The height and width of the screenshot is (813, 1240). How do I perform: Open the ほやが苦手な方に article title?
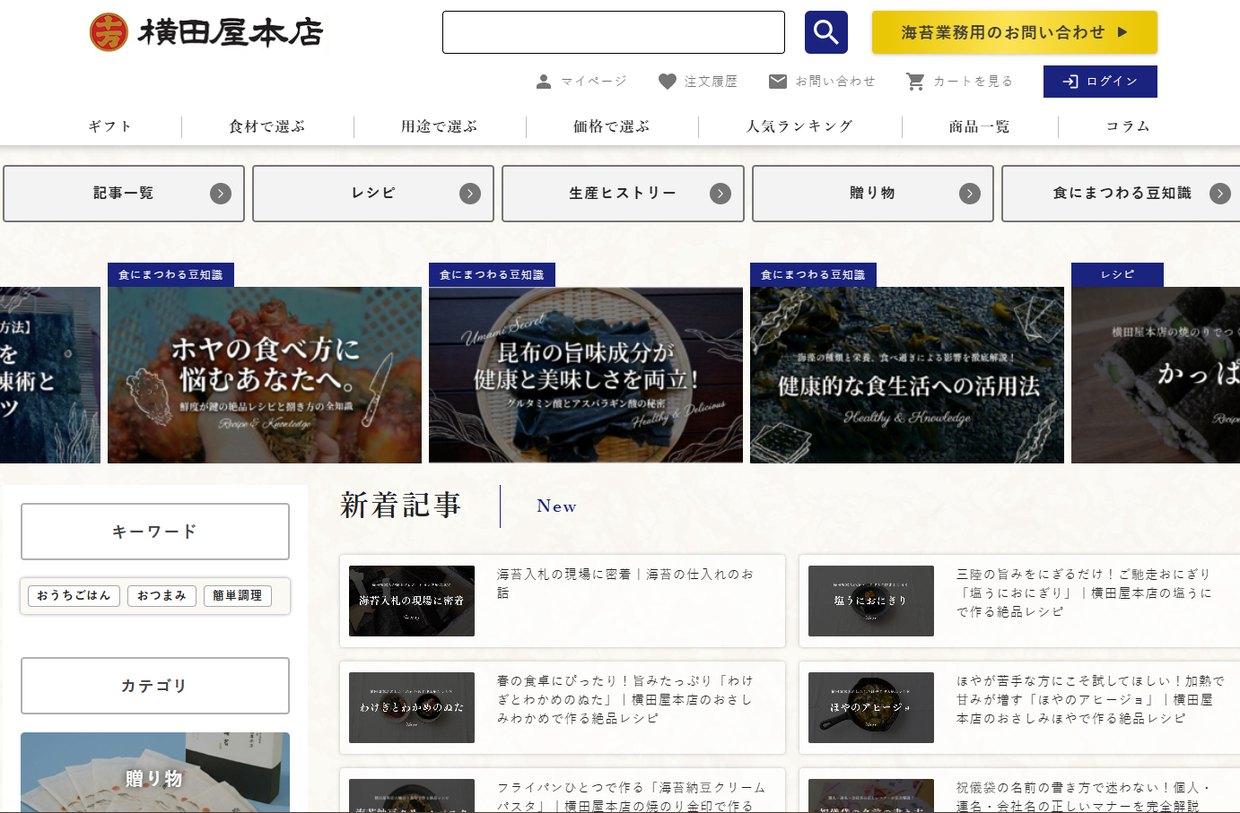click(x=1089, y=699)
